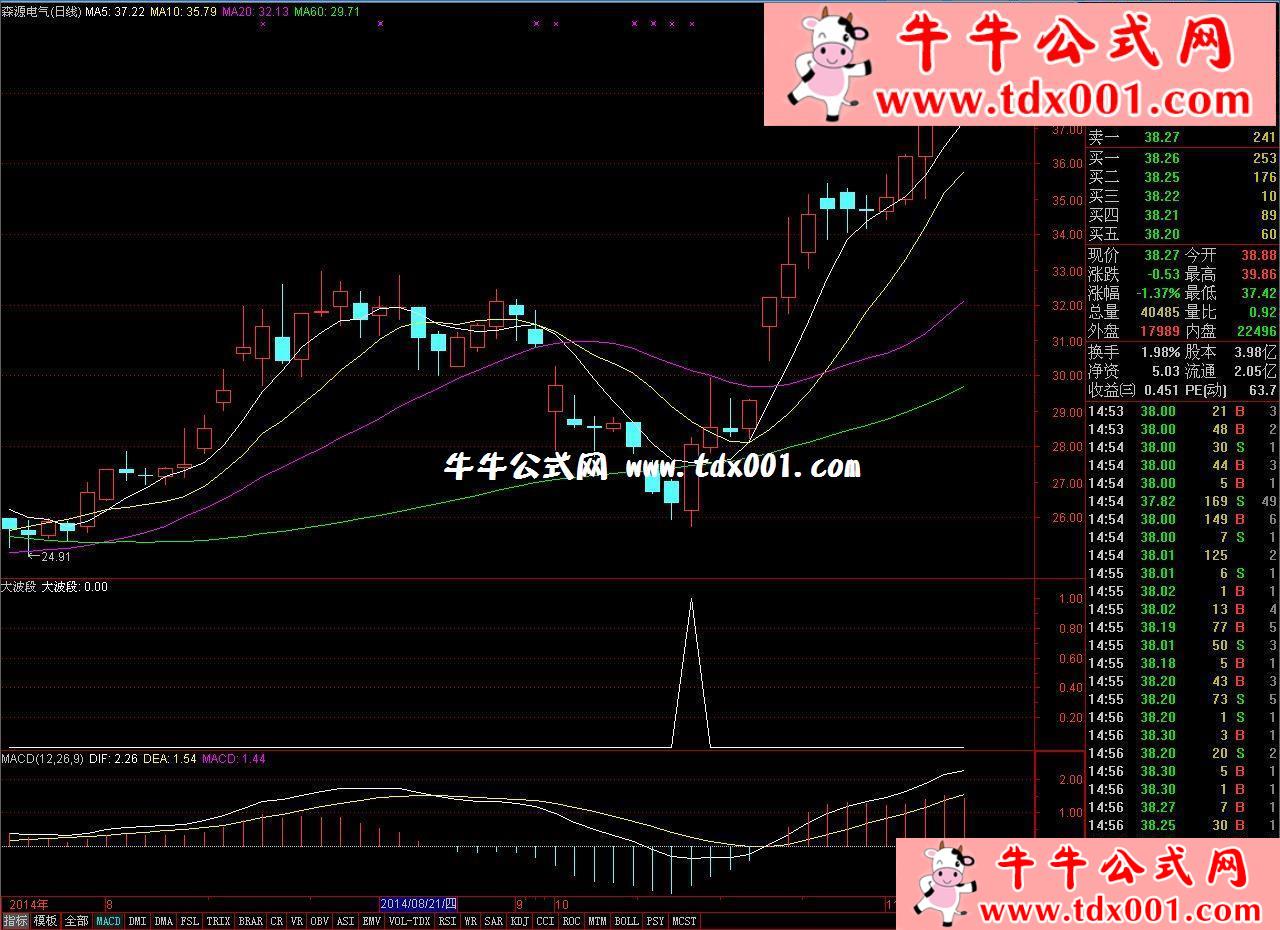Click the 2014/08/21 date marker on time axis
The height and width of the screenshot is (930, 1280).
coord(418,903)
